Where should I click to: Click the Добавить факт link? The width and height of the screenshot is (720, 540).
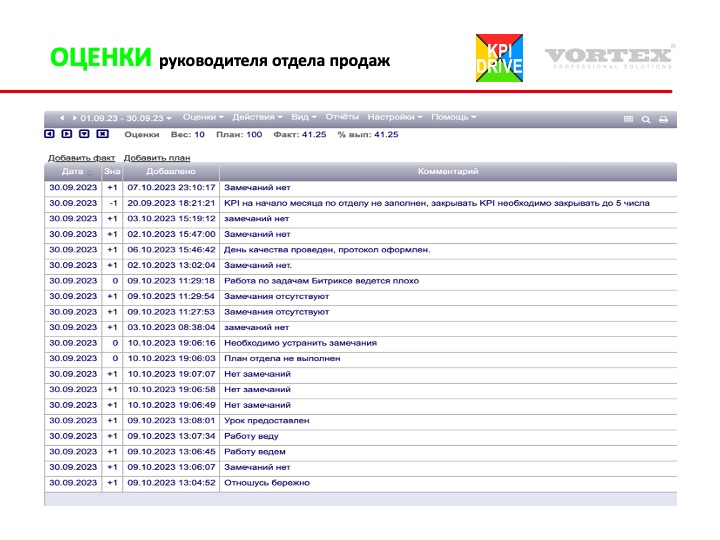click(x=81, y=158)
